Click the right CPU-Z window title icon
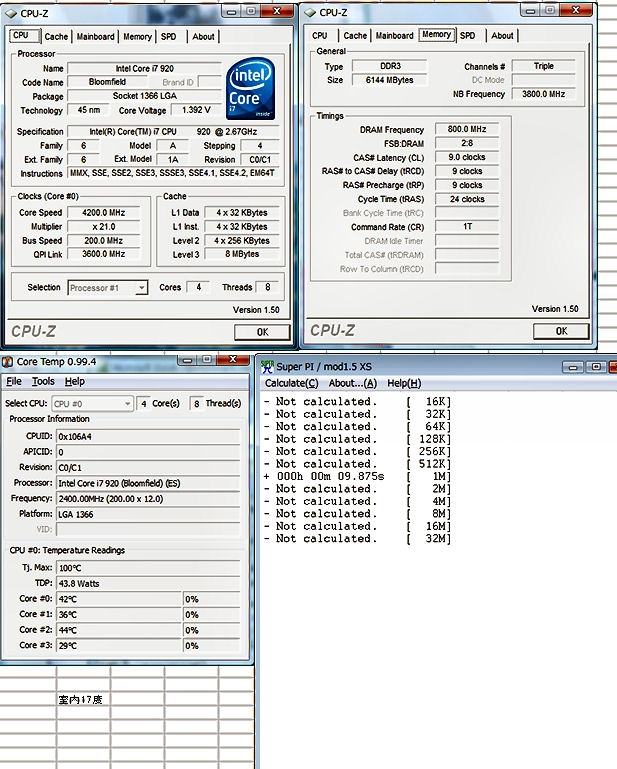Viewport: 617px width, 769px height. click(x=309, y=13)
